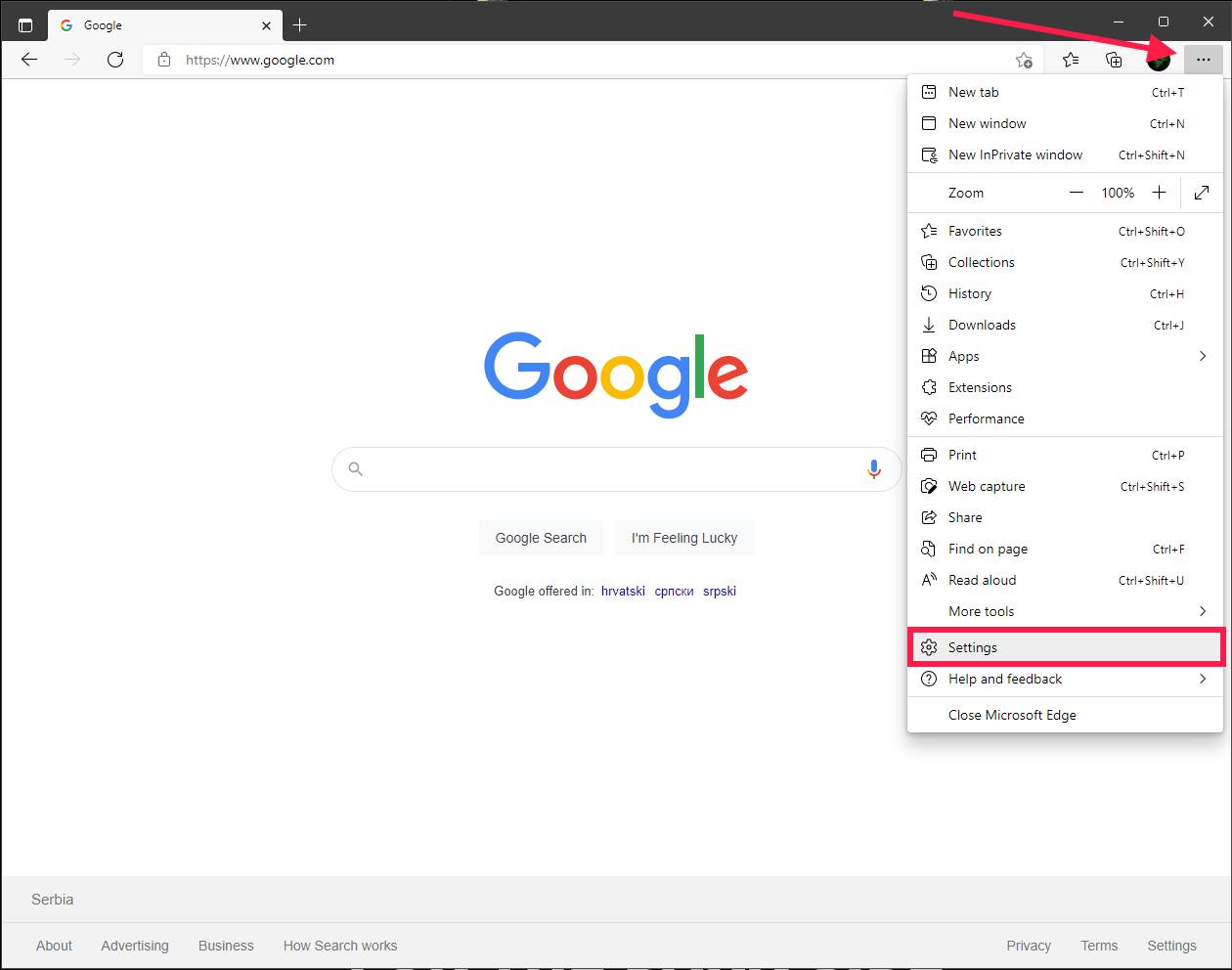Click the profile avatar in the toolbar
The height and width of the screenshot is (970, 1232).
point(1158,59)
